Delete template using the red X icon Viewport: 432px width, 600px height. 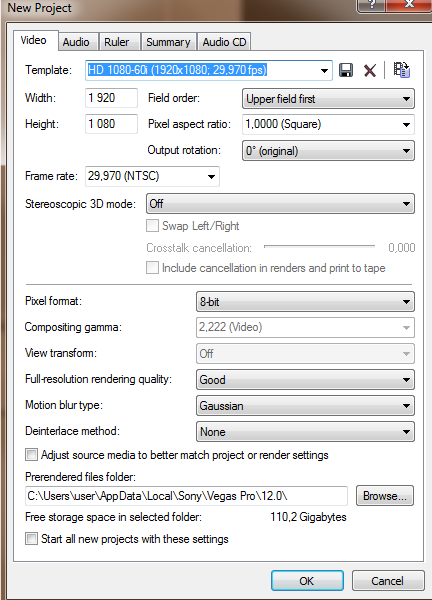(x=370, y=70)
